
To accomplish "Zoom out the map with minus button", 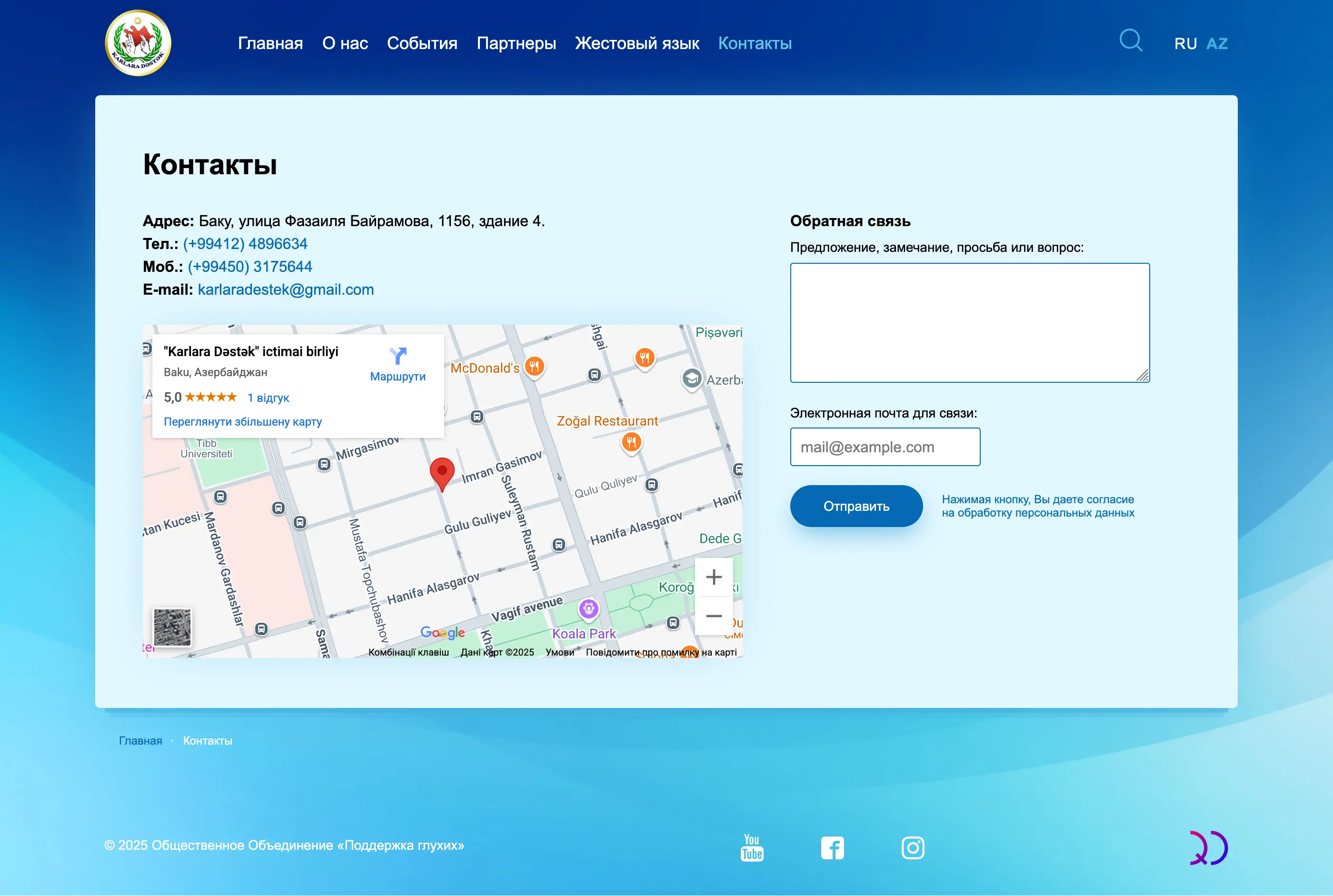I will click(714, 616).
